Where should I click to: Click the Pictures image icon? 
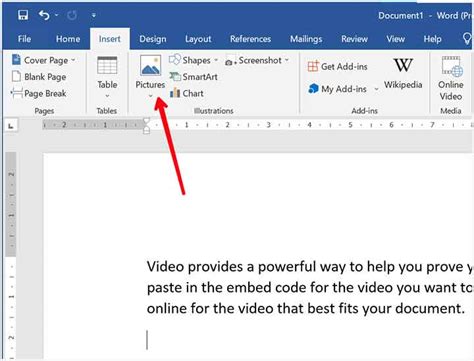(x=150, y=65)
